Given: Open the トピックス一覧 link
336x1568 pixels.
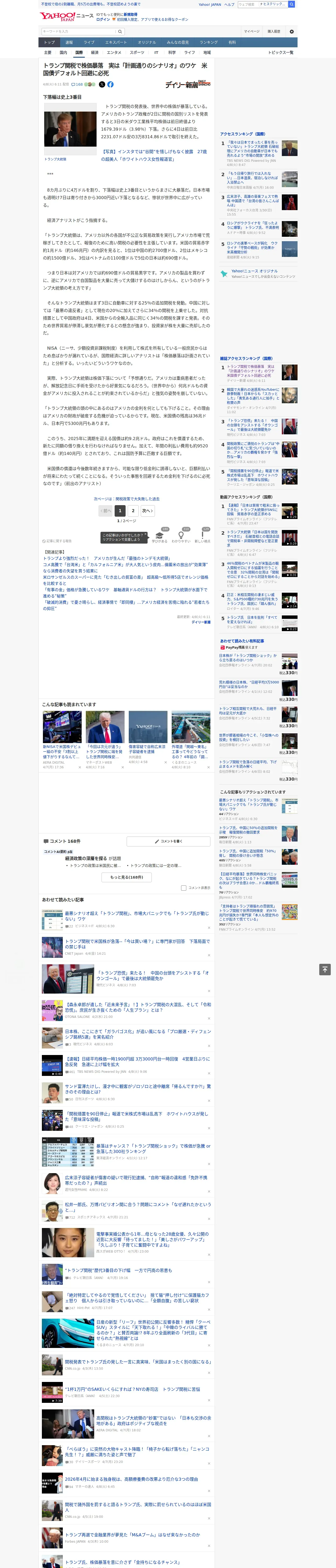Looking at the screenshot, I should 281,52.
